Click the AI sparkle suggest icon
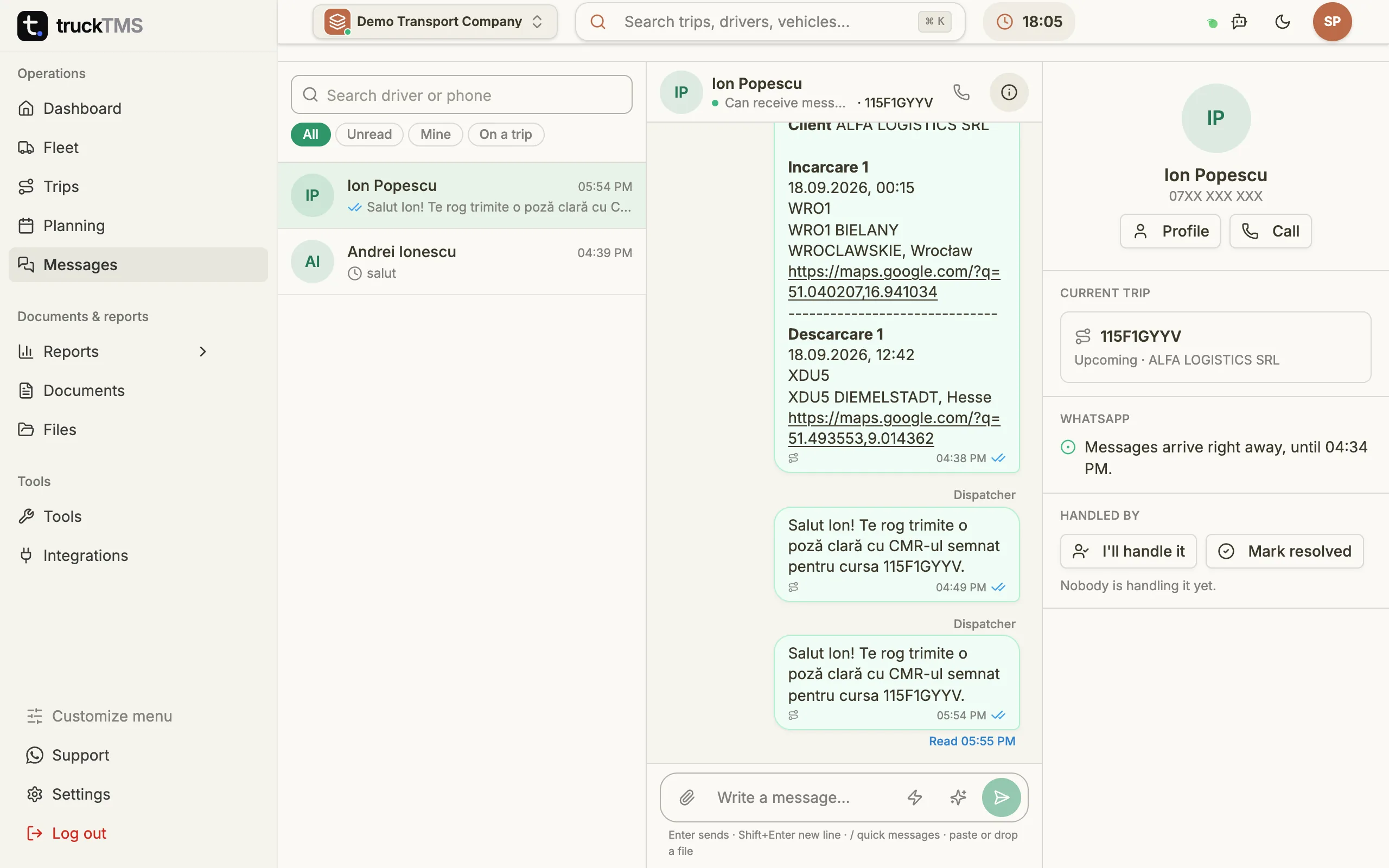The image size is (1389, 868). click(x=958, y=797)
